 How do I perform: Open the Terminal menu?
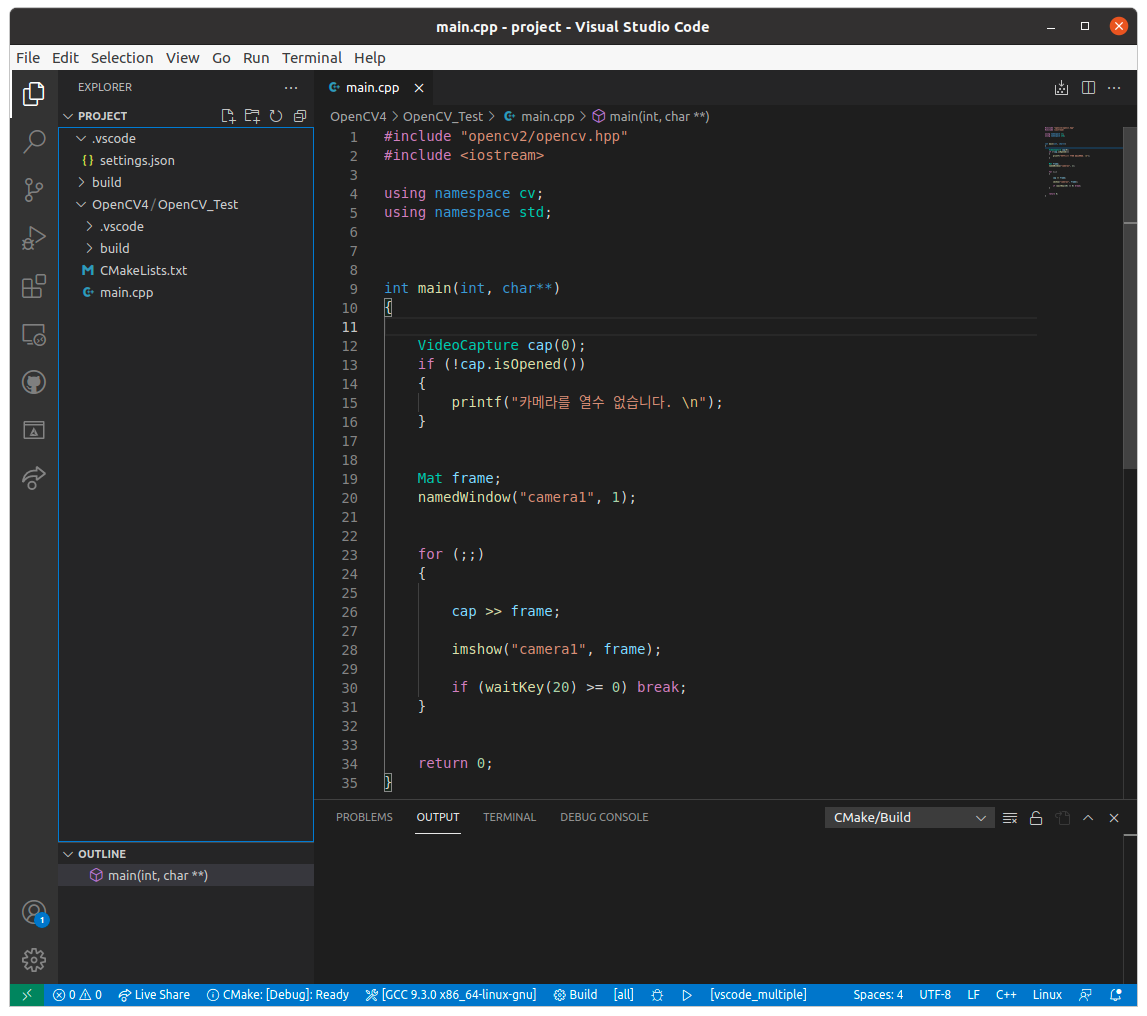point(312,58)
